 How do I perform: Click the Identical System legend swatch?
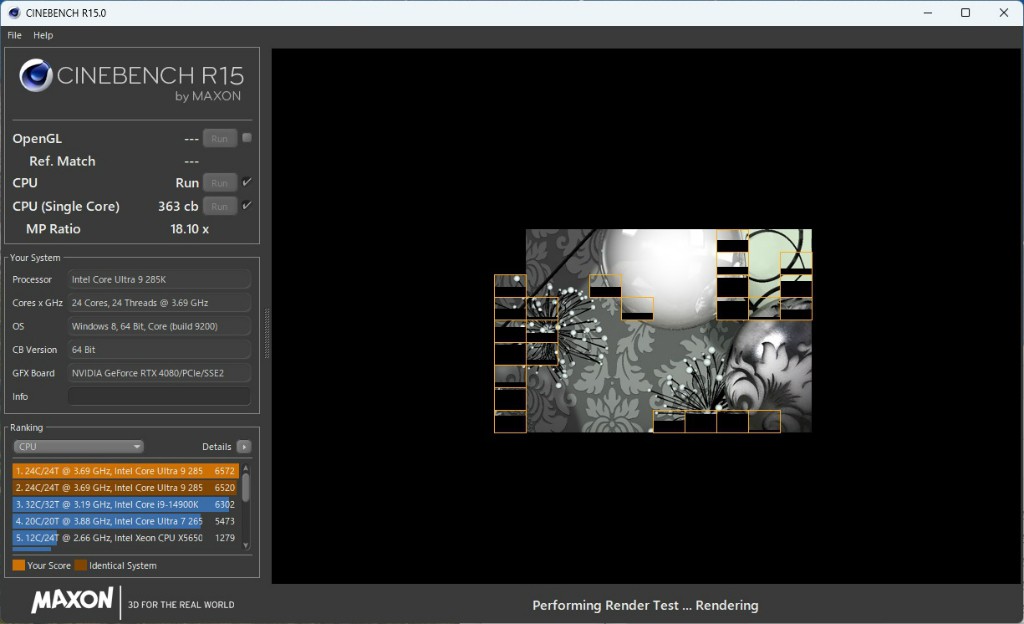[x=80, y=566]
